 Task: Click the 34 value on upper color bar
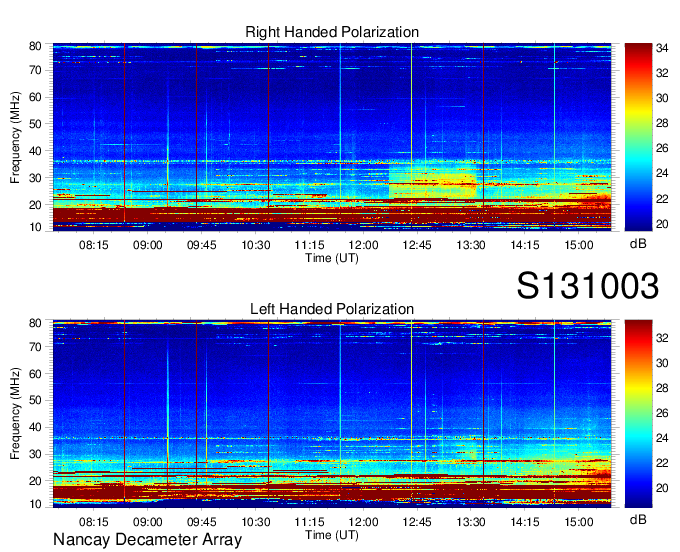pos(662,48)
